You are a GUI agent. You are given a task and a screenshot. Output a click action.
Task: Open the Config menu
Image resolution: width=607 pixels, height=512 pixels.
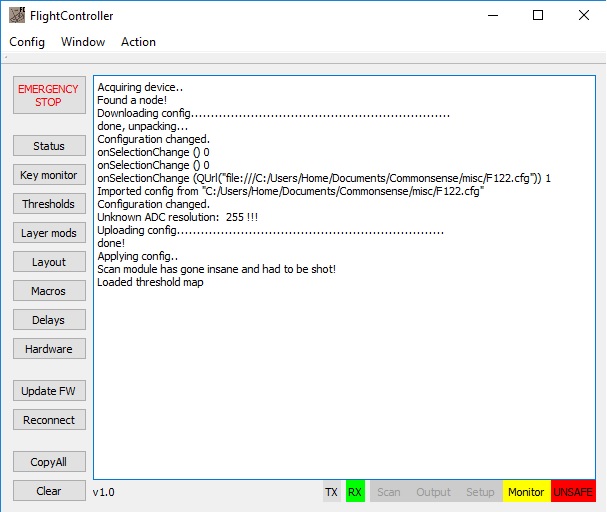pyautogui.click(x=27, y=42)
